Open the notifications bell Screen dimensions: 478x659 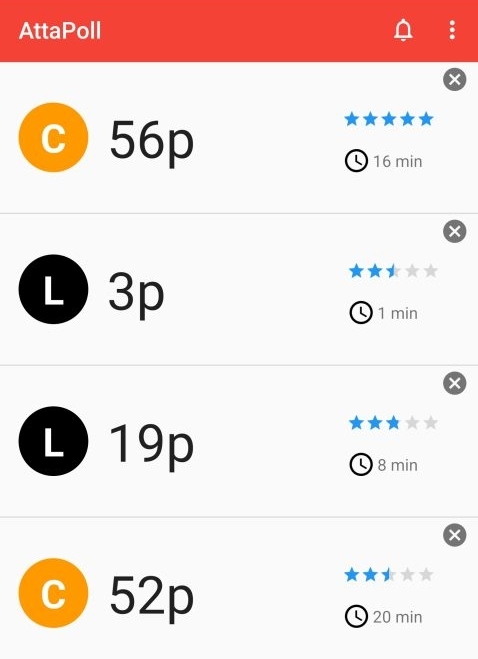click(x=403, y=30)
